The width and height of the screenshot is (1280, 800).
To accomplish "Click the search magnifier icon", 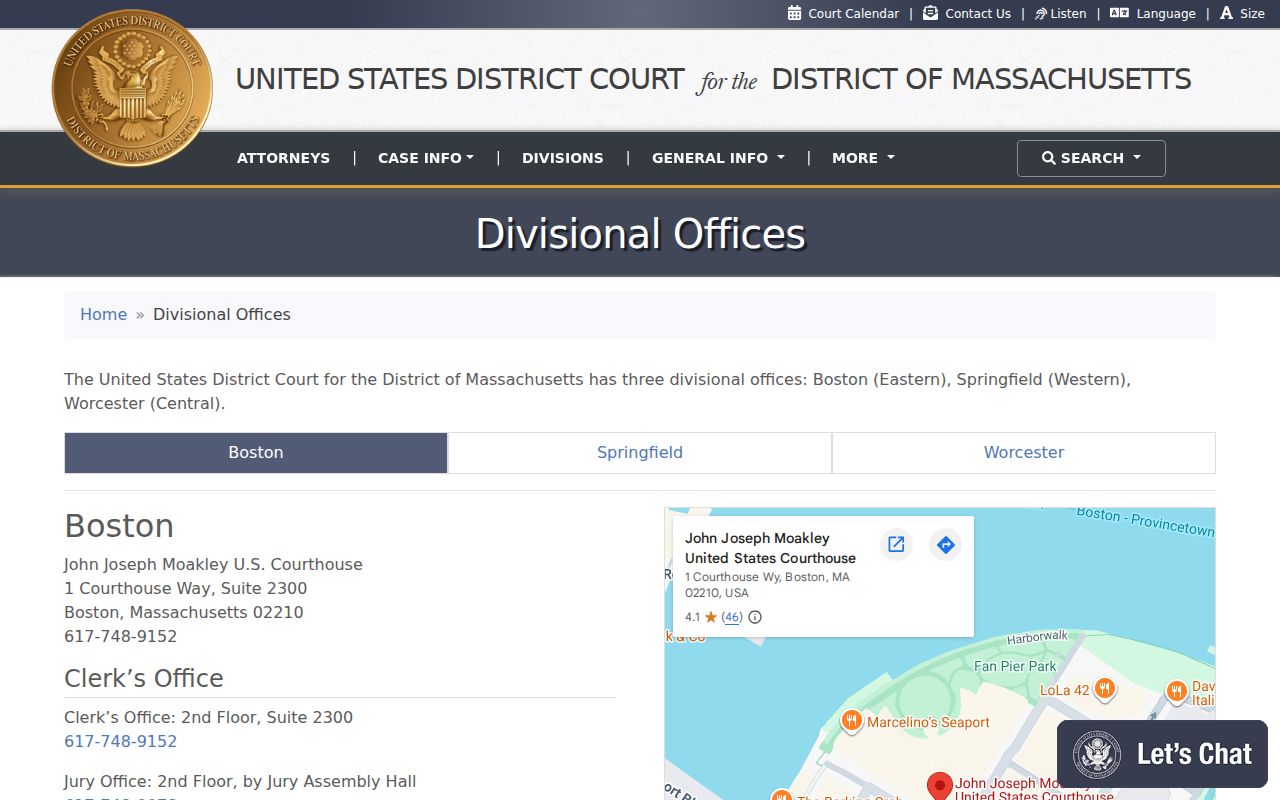I will [1049, 158].
